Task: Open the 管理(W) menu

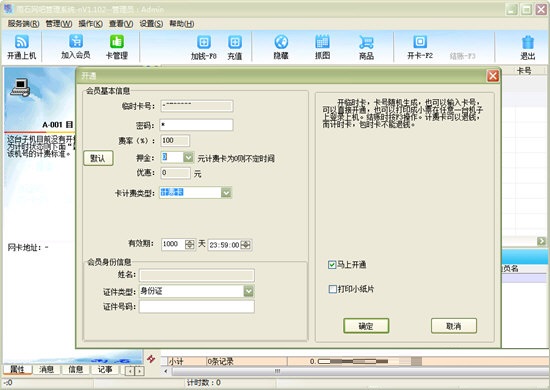Action: 59,24
